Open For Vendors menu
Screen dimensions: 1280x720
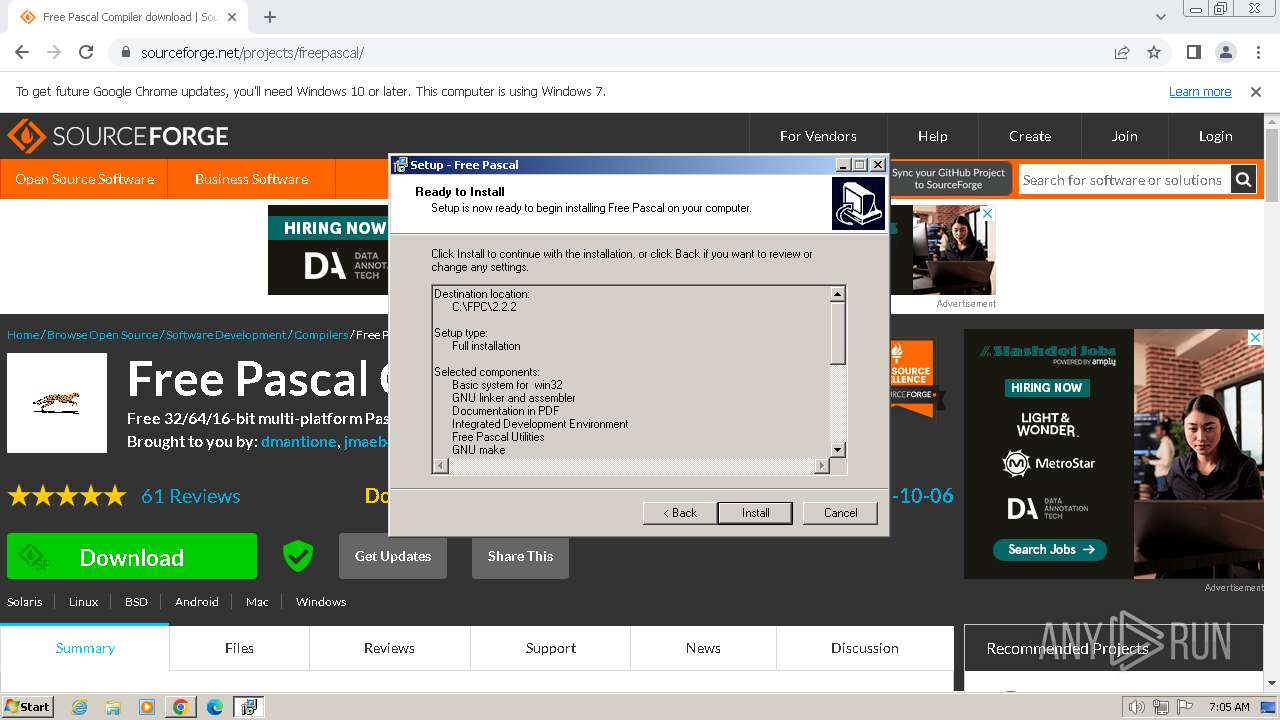coord(818,136)
